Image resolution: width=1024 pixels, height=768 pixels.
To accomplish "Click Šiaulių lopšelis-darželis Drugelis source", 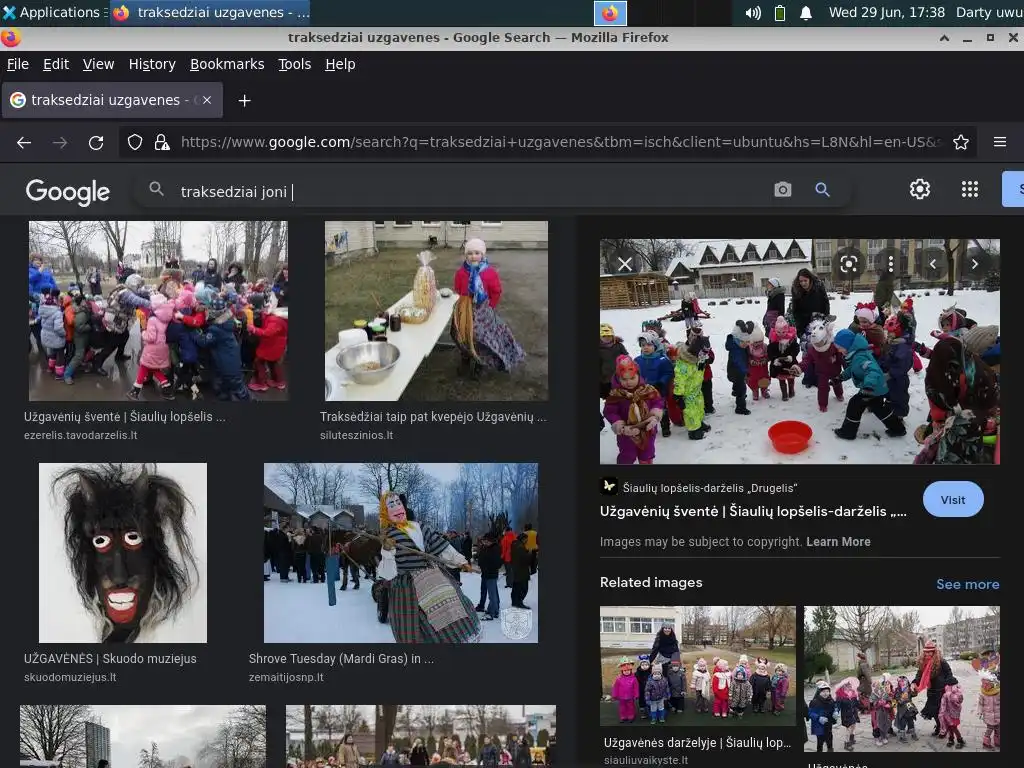I will (x=709, y=488).
